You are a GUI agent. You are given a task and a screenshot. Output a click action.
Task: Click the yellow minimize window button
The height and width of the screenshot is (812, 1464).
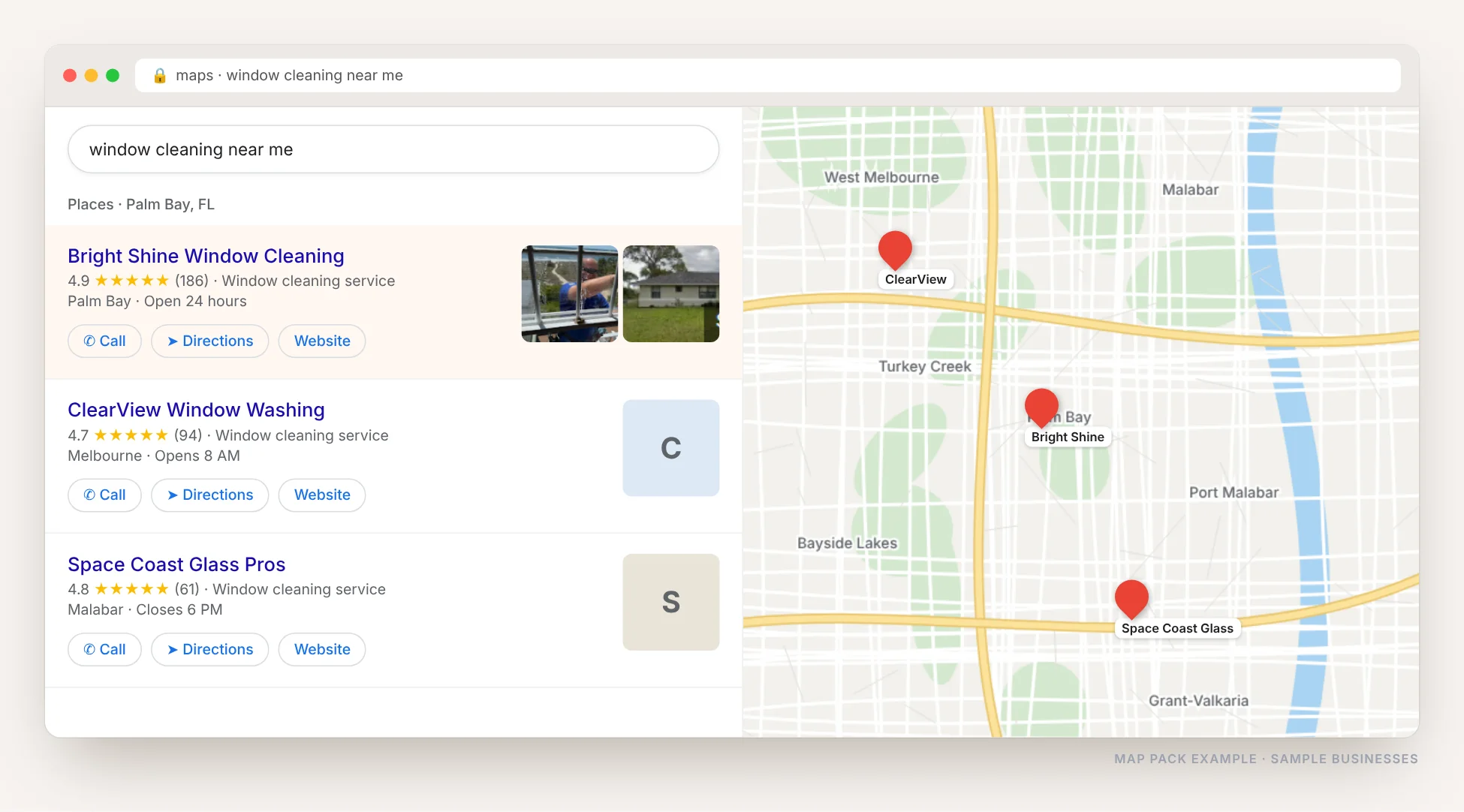point(91,75)
